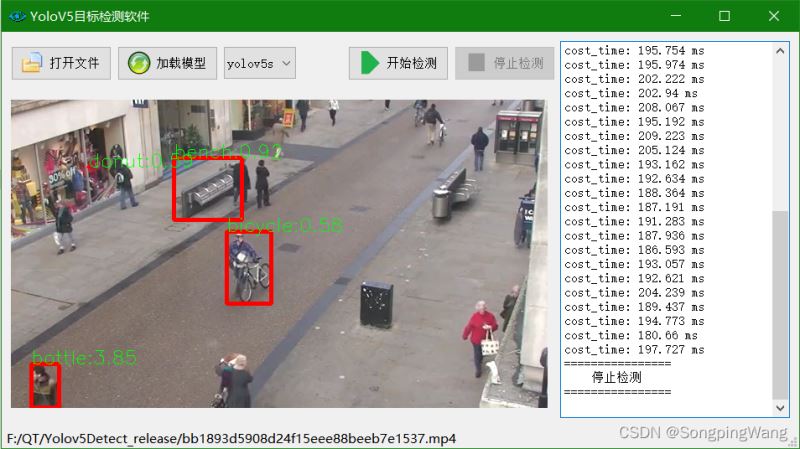
Task: Click the log line cost_time 197.727 ms
Action: tap(634, 350)
